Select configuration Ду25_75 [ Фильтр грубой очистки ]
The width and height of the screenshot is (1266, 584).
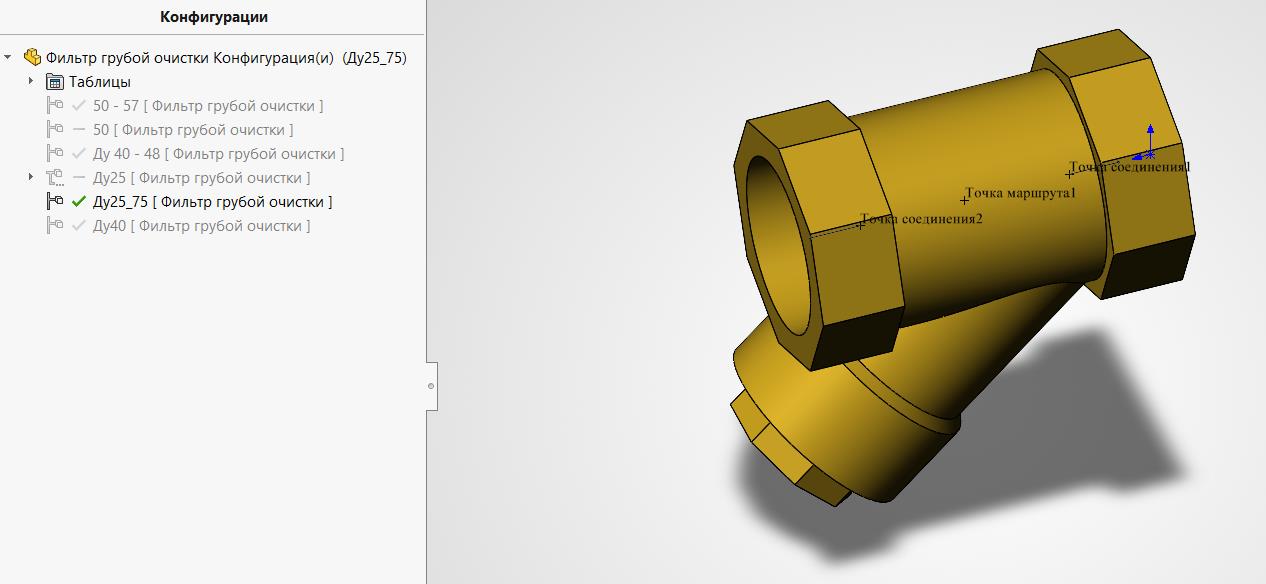coord(212,201)
